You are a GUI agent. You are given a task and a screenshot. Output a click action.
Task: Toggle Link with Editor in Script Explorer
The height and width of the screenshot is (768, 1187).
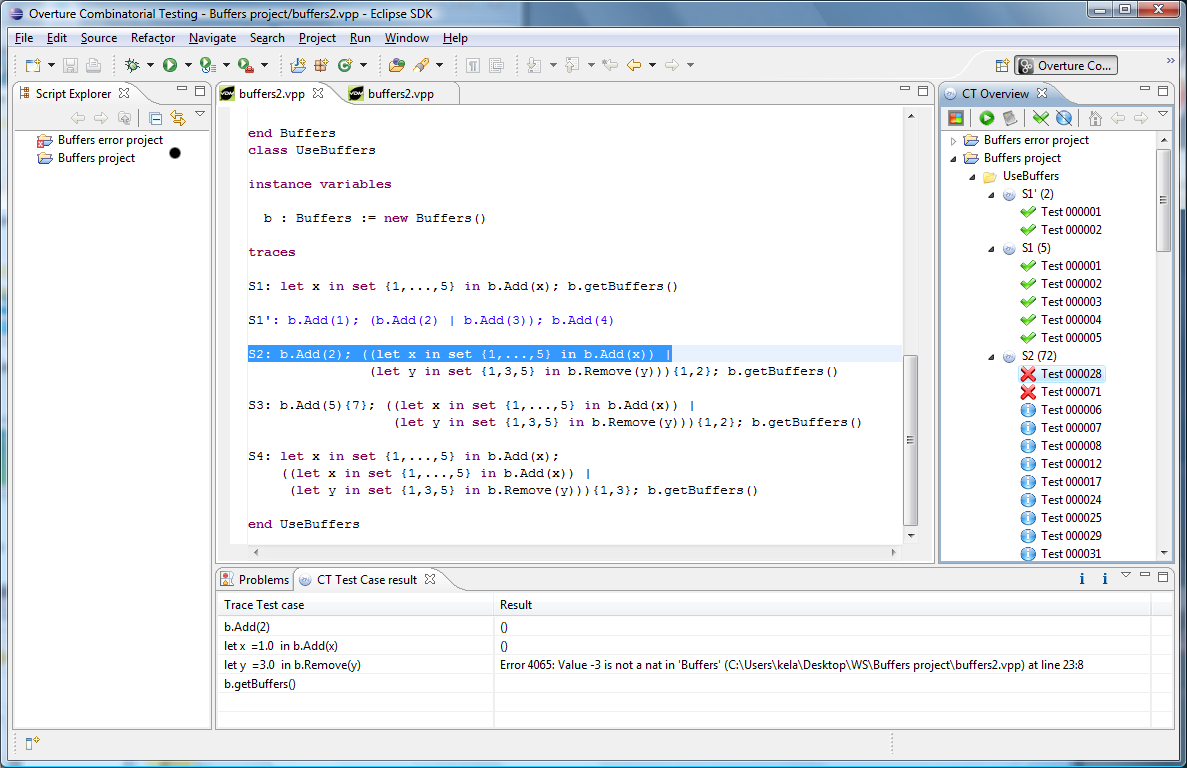point(178,118)
